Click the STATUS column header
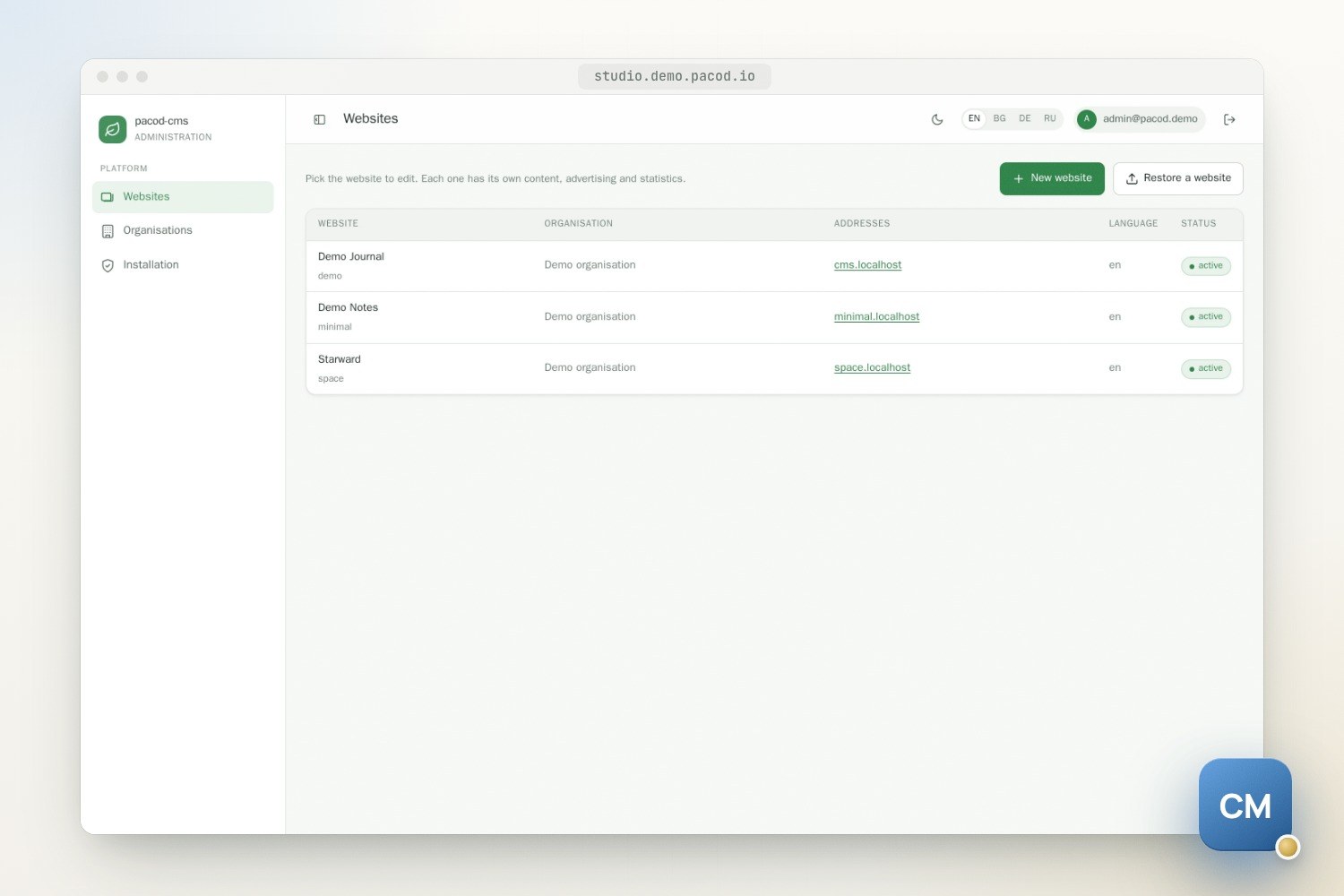Screen dimensions: 1344x896 click(x=1199, y=224)
